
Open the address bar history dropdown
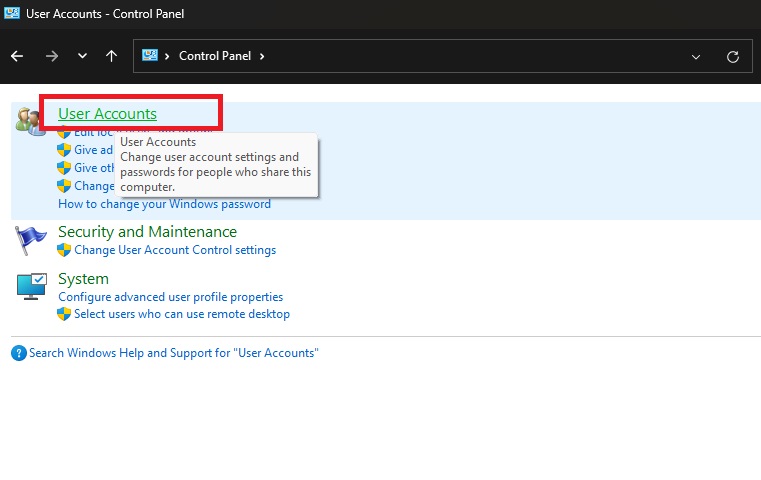695,57
